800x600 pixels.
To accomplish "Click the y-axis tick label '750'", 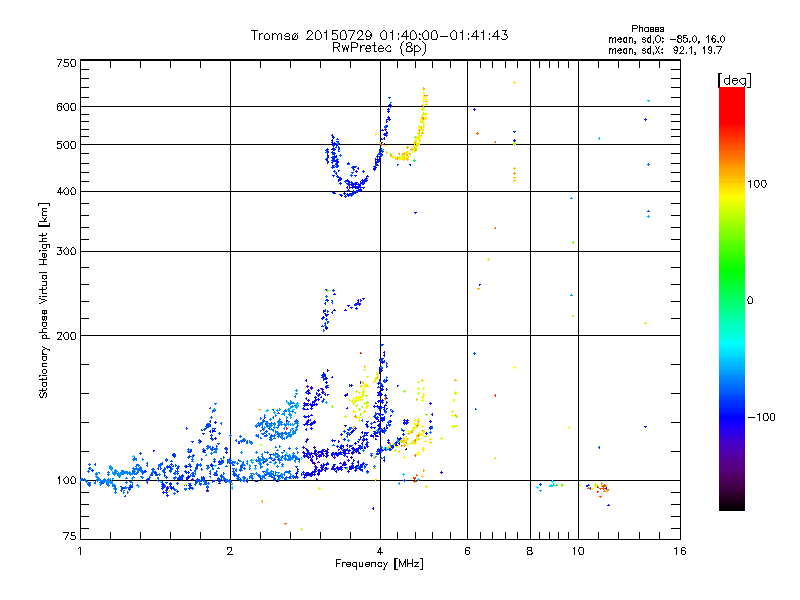I will pyautogui.click(x=67, y=63).
